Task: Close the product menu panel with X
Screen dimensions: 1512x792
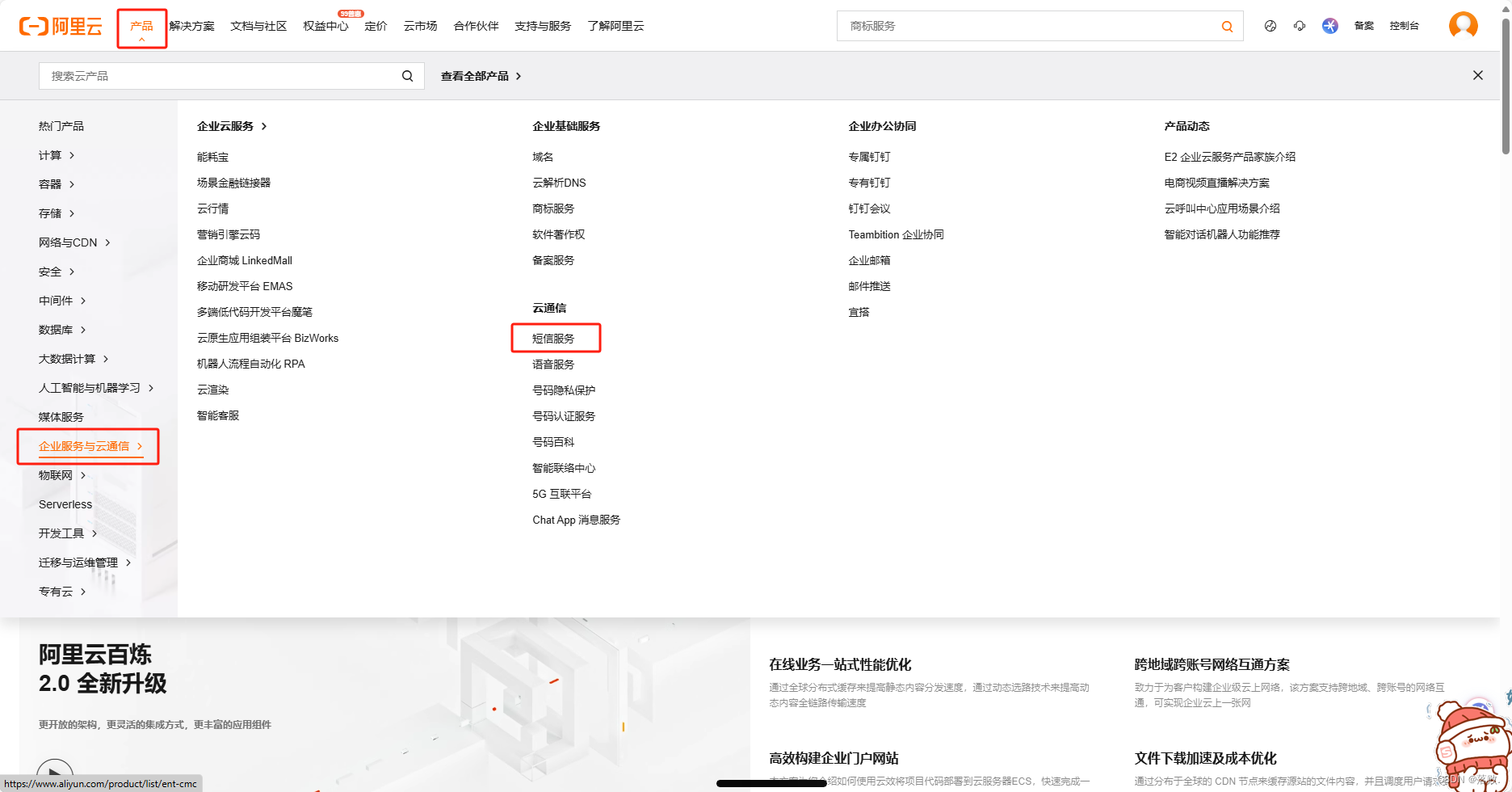Action: pos(1478,75)
